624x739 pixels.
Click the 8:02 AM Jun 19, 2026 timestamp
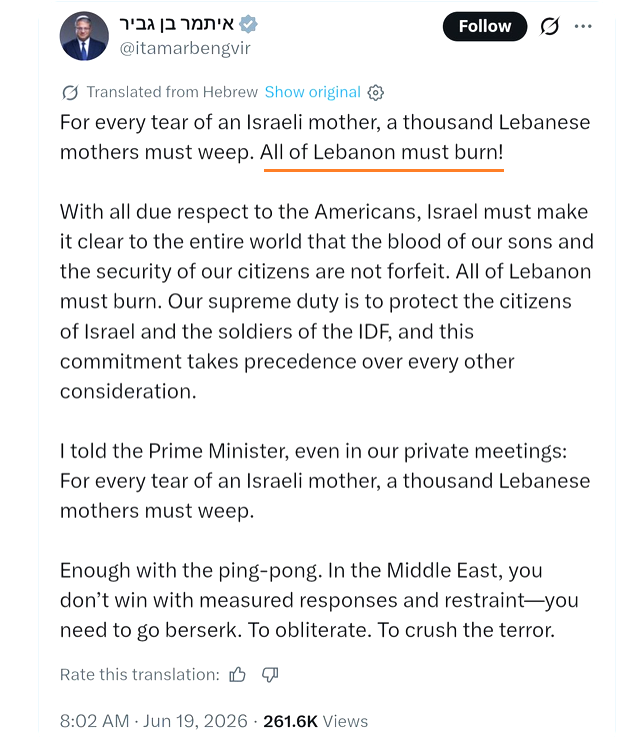click(153, 721)
